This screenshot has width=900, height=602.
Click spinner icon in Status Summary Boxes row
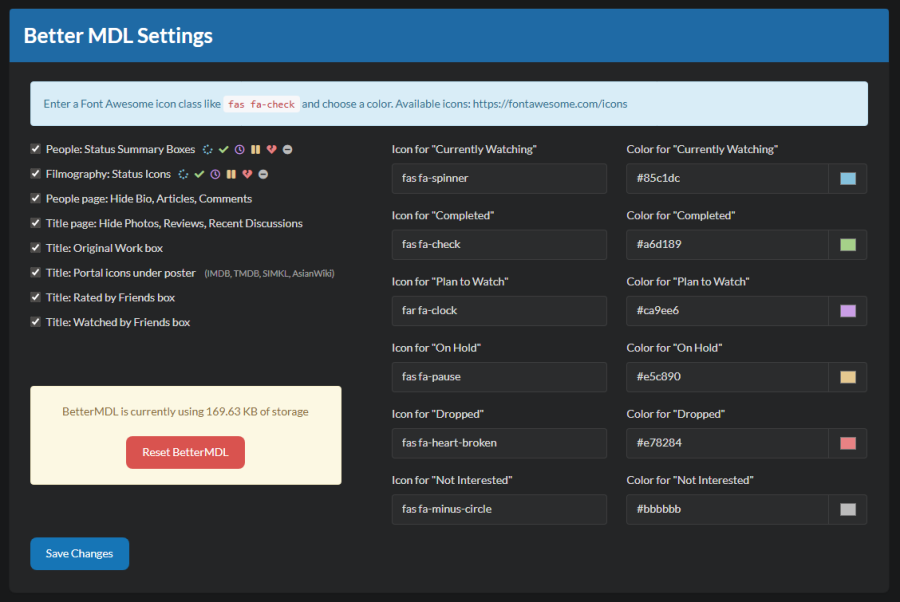(x=208, y=149)
